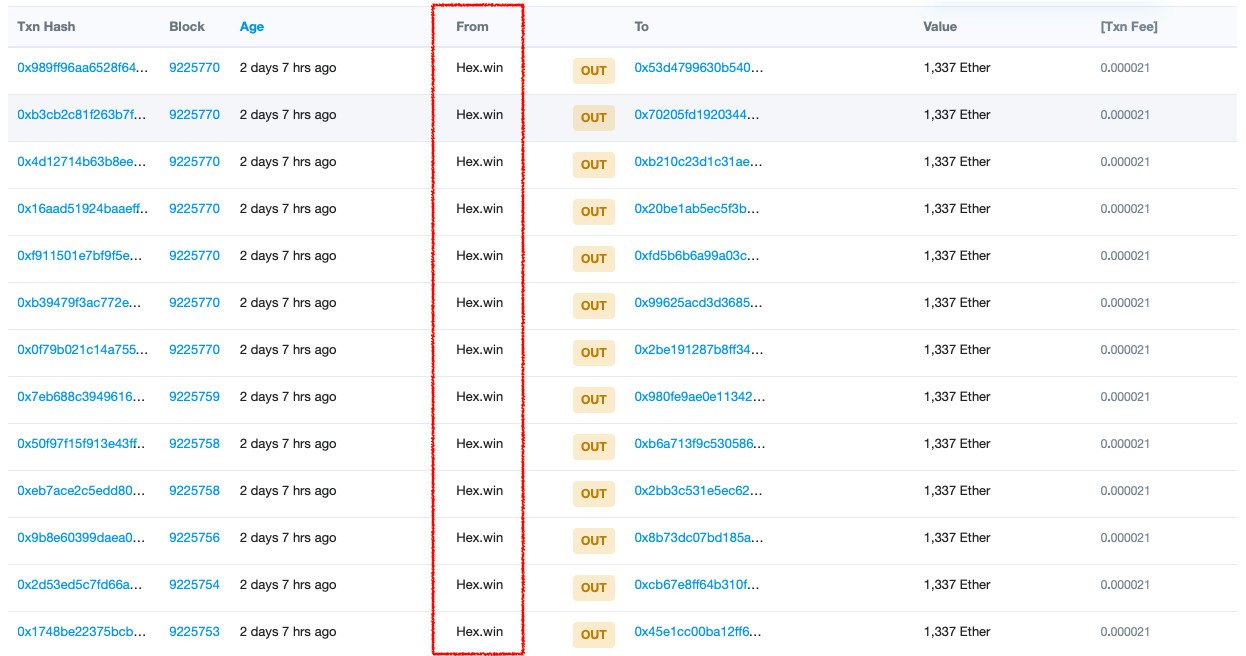Open recipient address 0x53d4799630b540
This screenshot has height=656, width=1246.
pyautogui.click(x=698, y=68)
